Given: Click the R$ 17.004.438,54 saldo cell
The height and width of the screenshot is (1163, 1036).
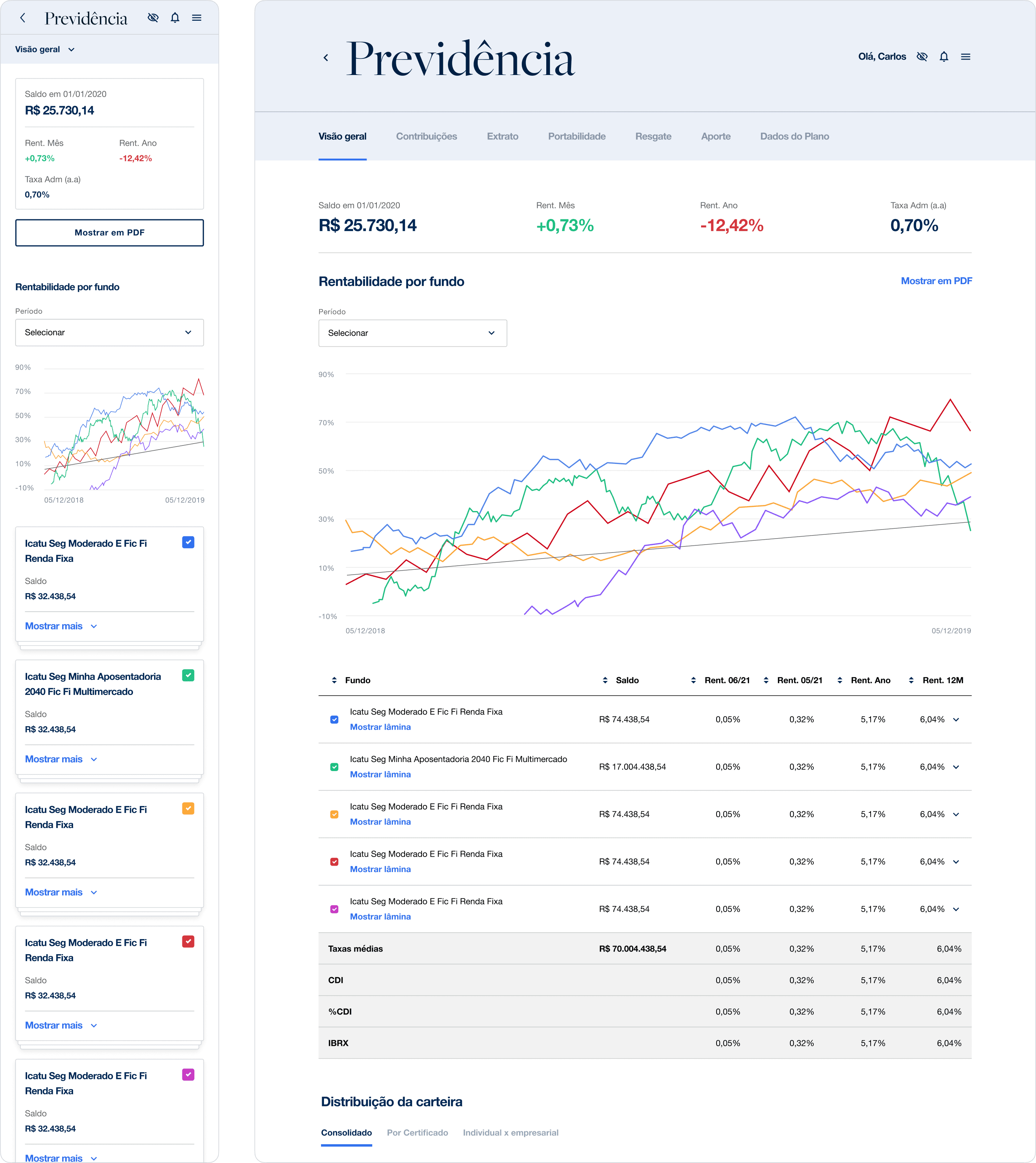Looking at the screenshot, I should [633, 767].
